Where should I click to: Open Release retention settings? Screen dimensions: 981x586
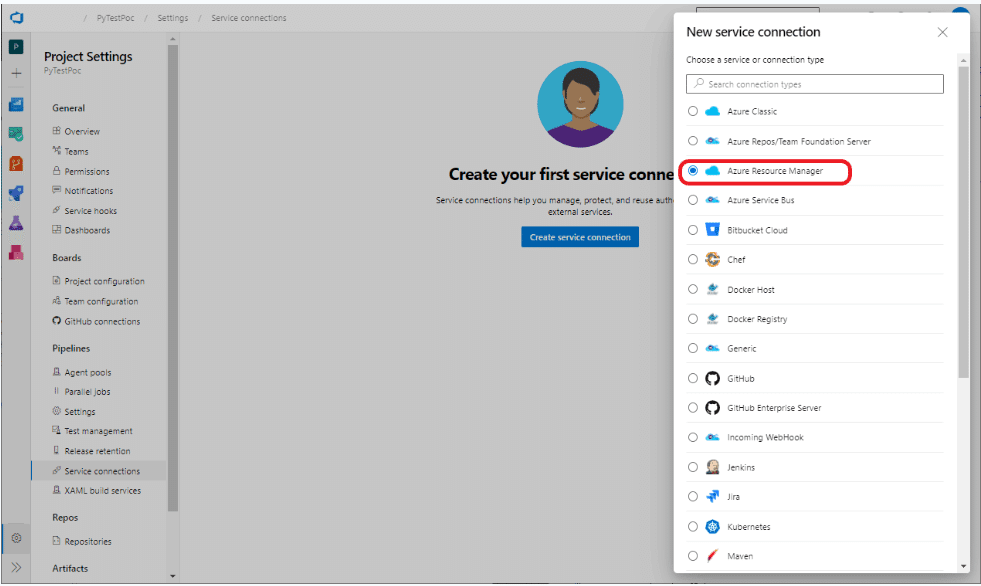click(x=97, y=451)
